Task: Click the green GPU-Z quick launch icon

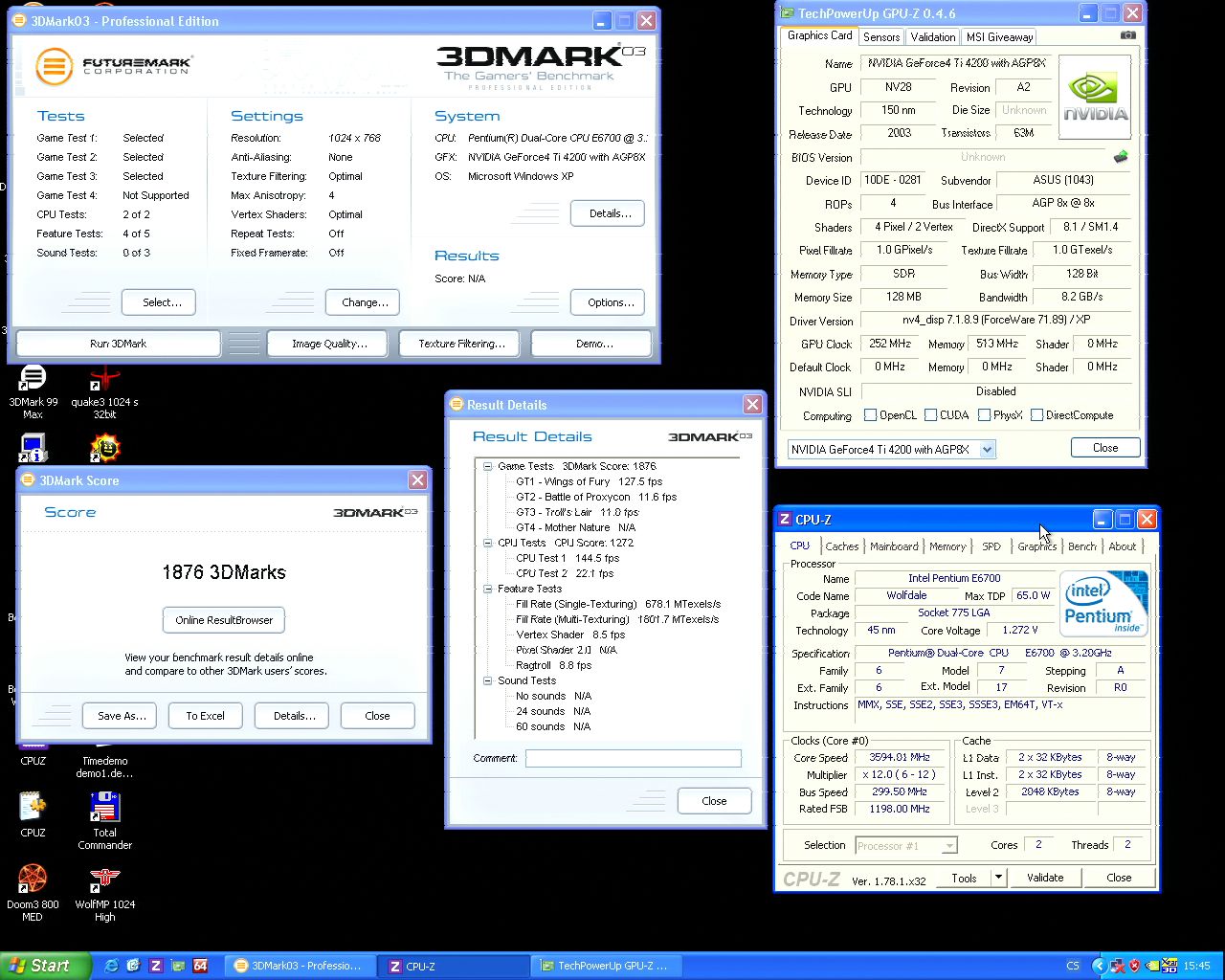Action: (x=177, y=966)
